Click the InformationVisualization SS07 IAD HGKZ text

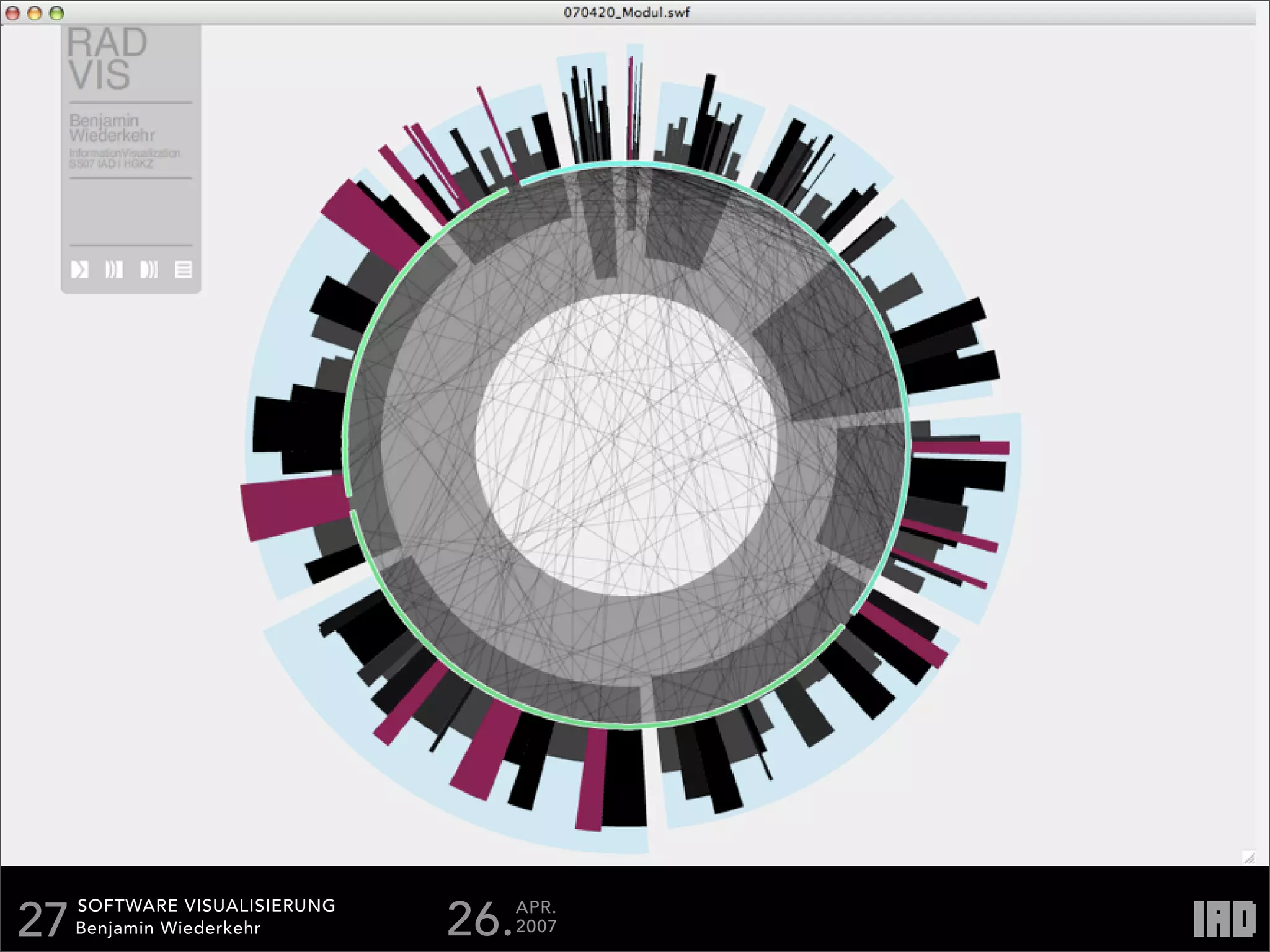click(x=124, y=158)
